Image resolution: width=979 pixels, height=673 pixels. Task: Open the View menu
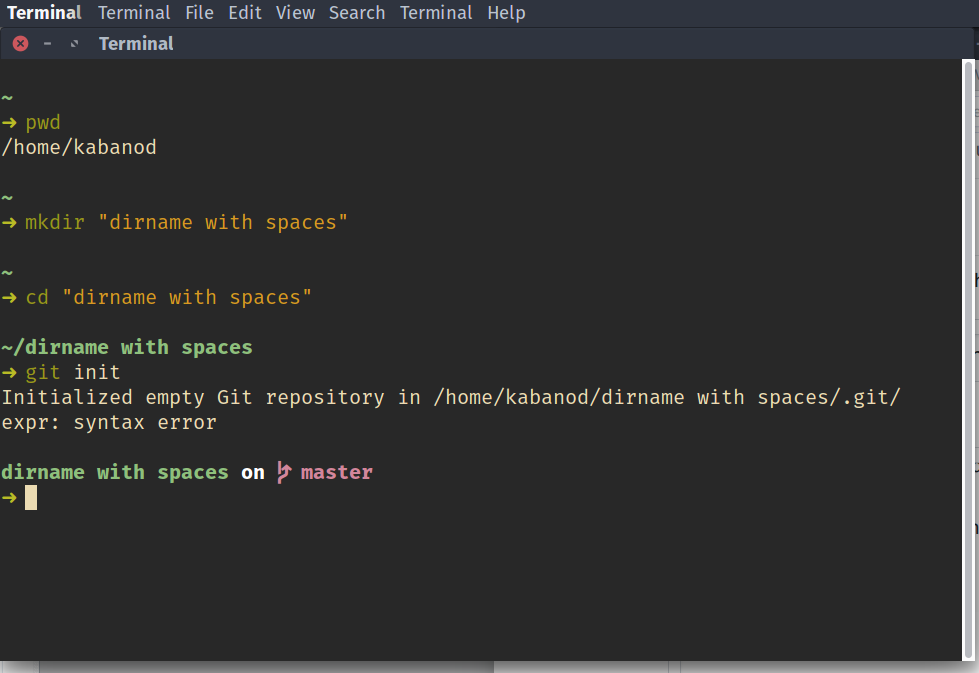pos(295,12)
